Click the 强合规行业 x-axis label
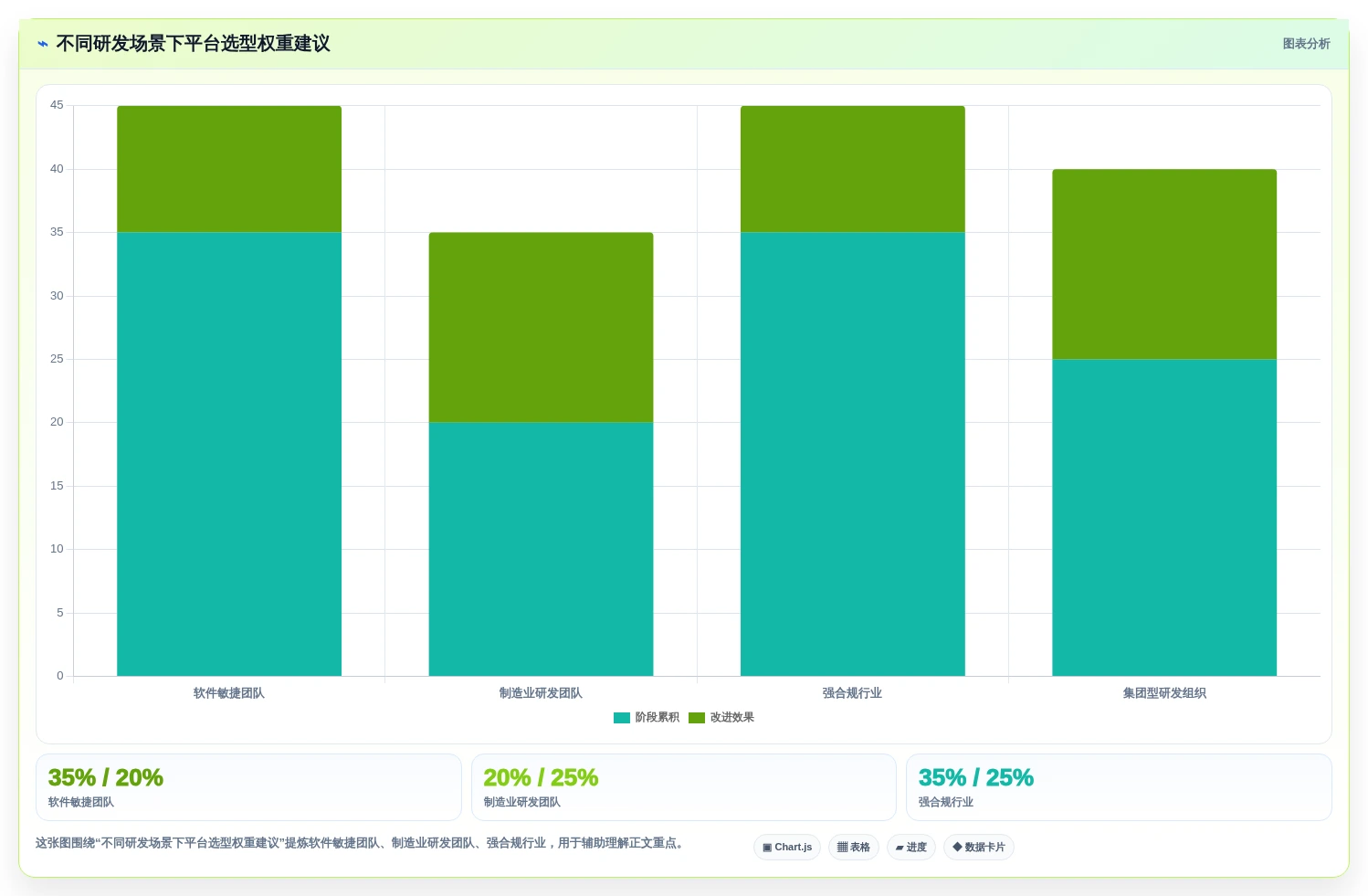1368x896 pixels. coord(852,693)
